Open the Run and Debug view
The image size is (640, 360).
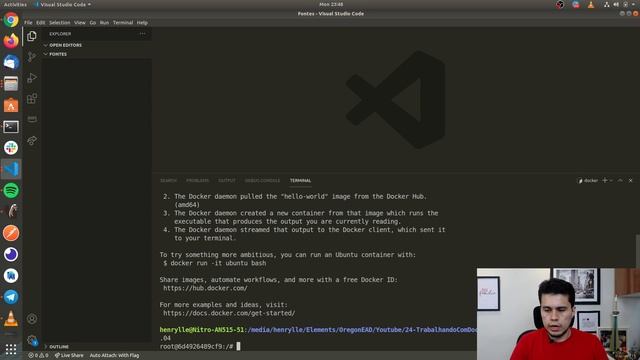[x=32, y=78]
